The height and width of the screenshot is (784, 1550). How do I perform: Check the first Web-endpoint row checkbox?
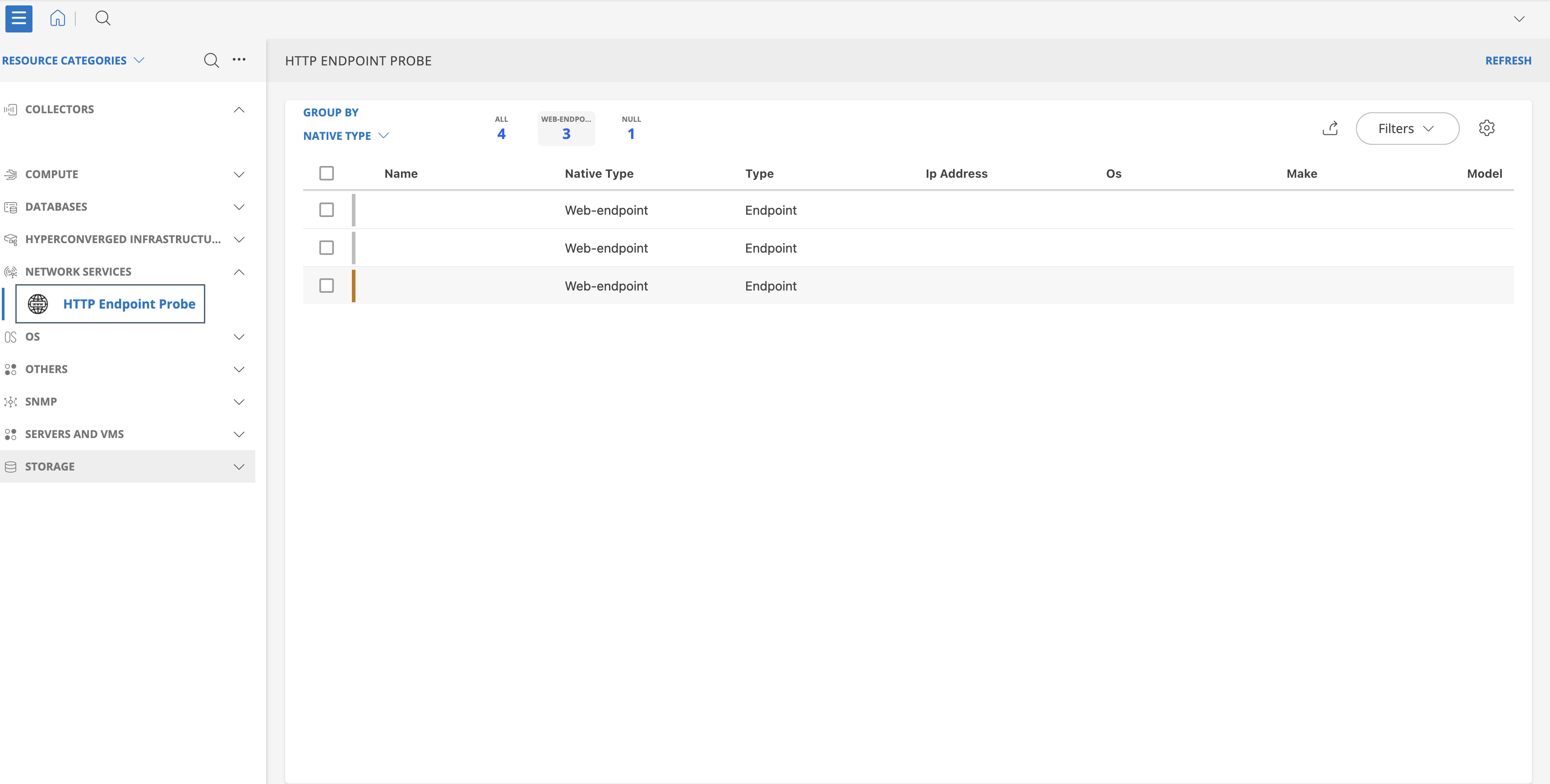coord(326,210)
